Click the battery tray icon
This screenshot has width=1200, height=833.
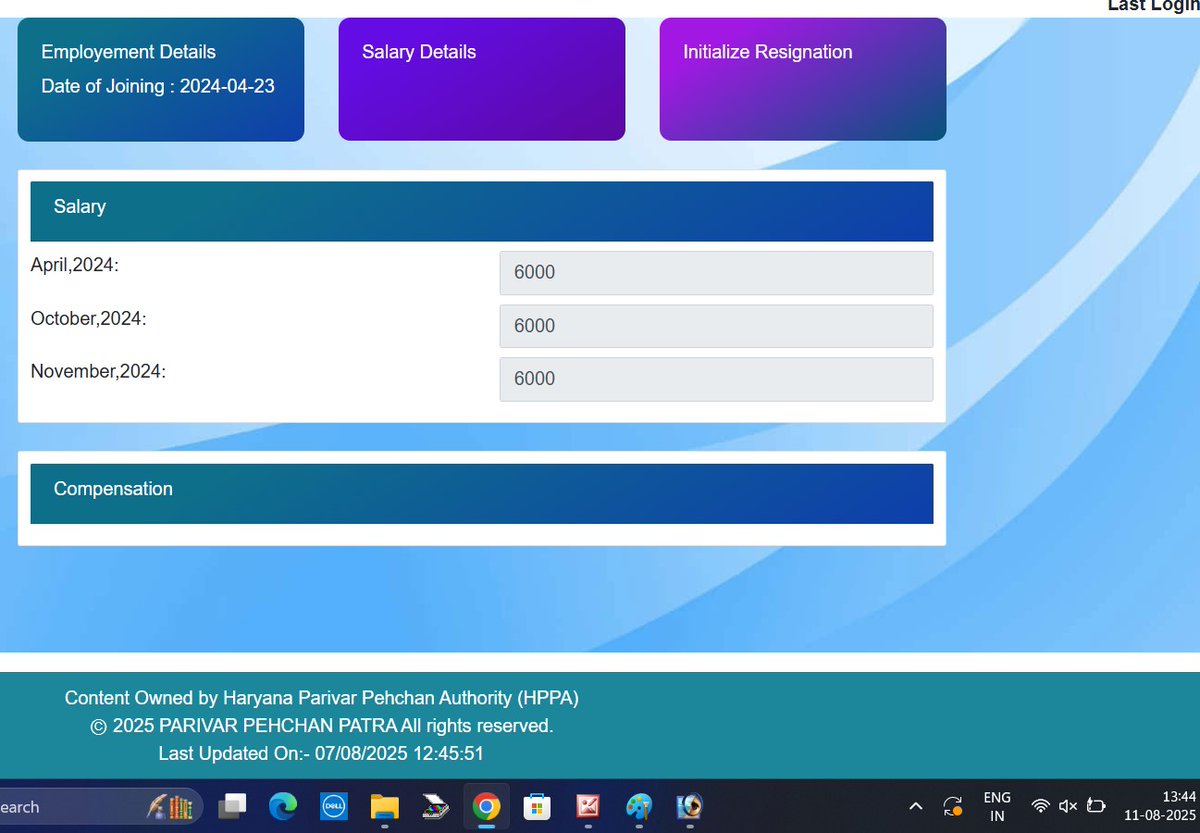tap(1096, 806)
